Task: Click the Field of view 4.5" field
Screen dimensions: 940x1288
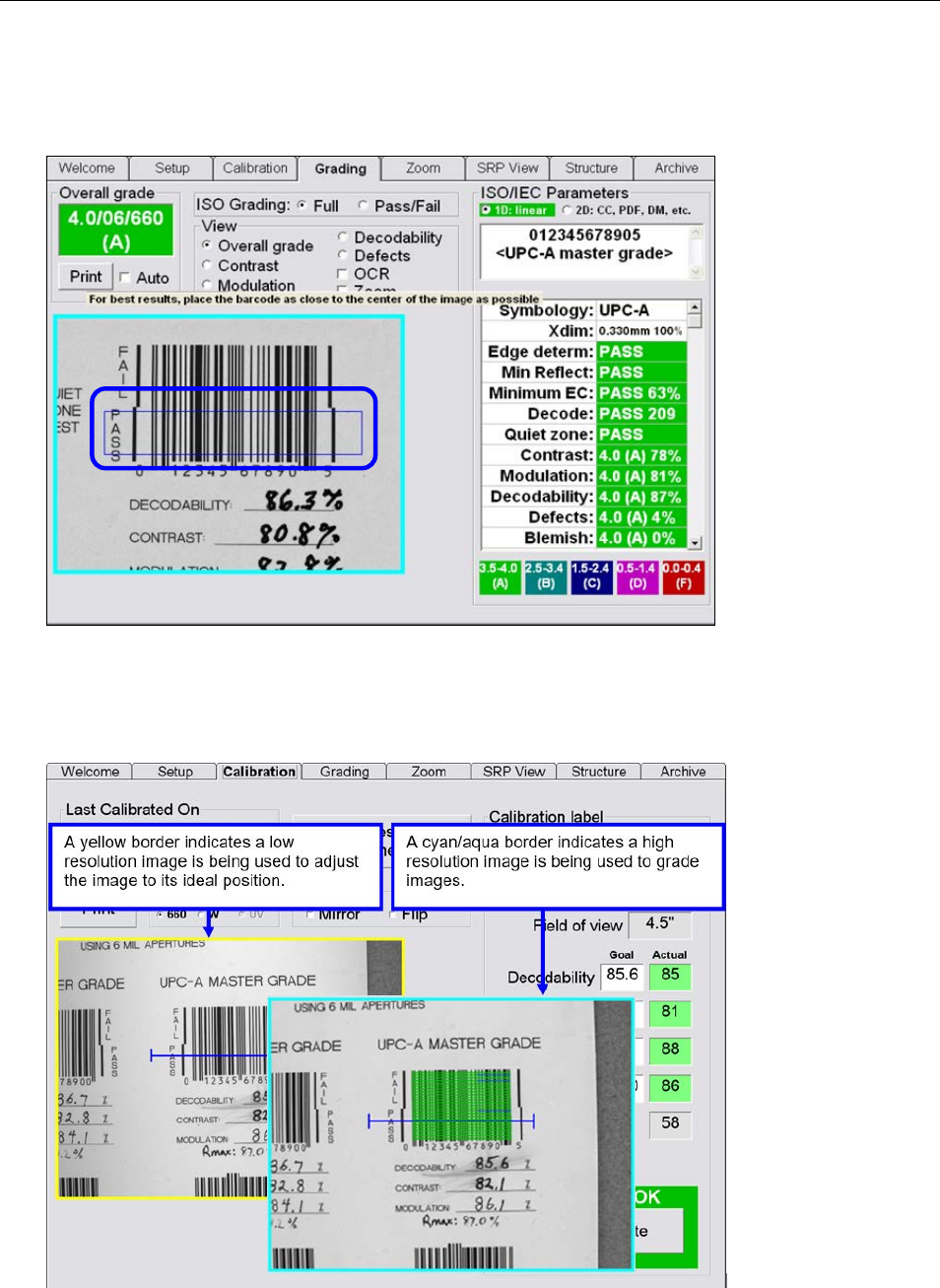Action: pyautogui.click(x=660, y=924)
